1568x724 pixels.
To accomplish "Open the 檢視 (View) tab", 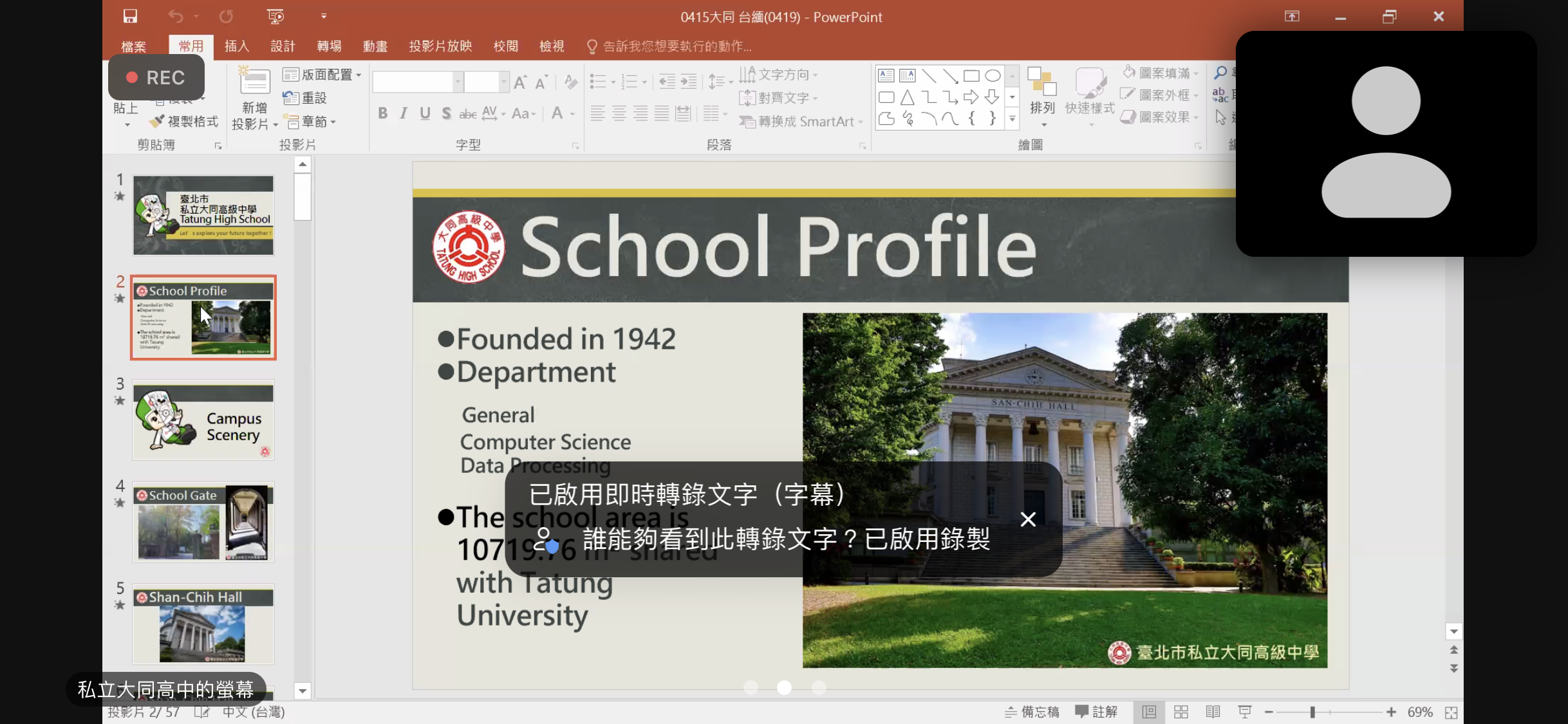I will click(552, 46).
